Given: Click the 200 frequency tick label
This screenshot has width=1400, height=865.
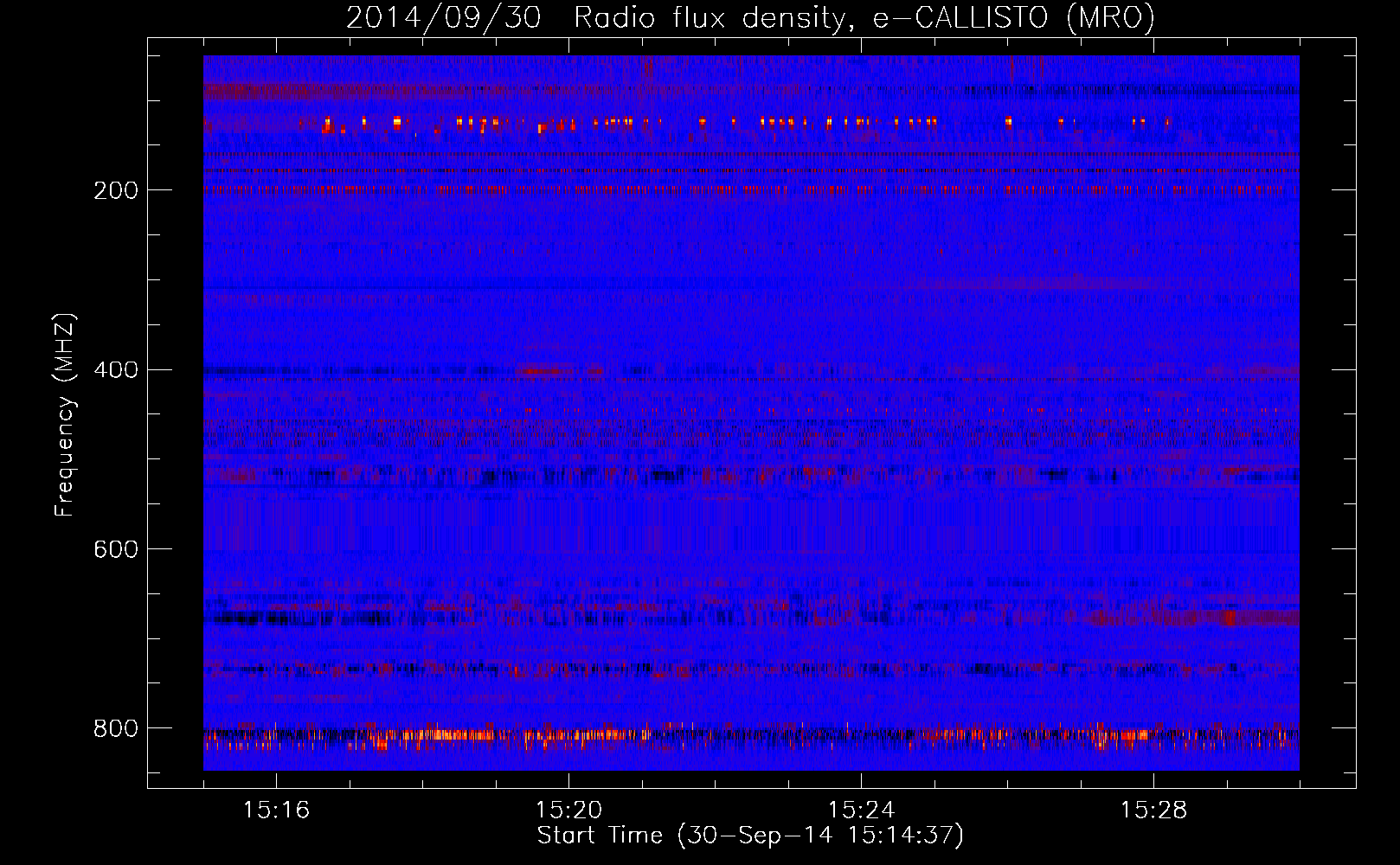Looking at the screenshot, I should tap(116, 190).
